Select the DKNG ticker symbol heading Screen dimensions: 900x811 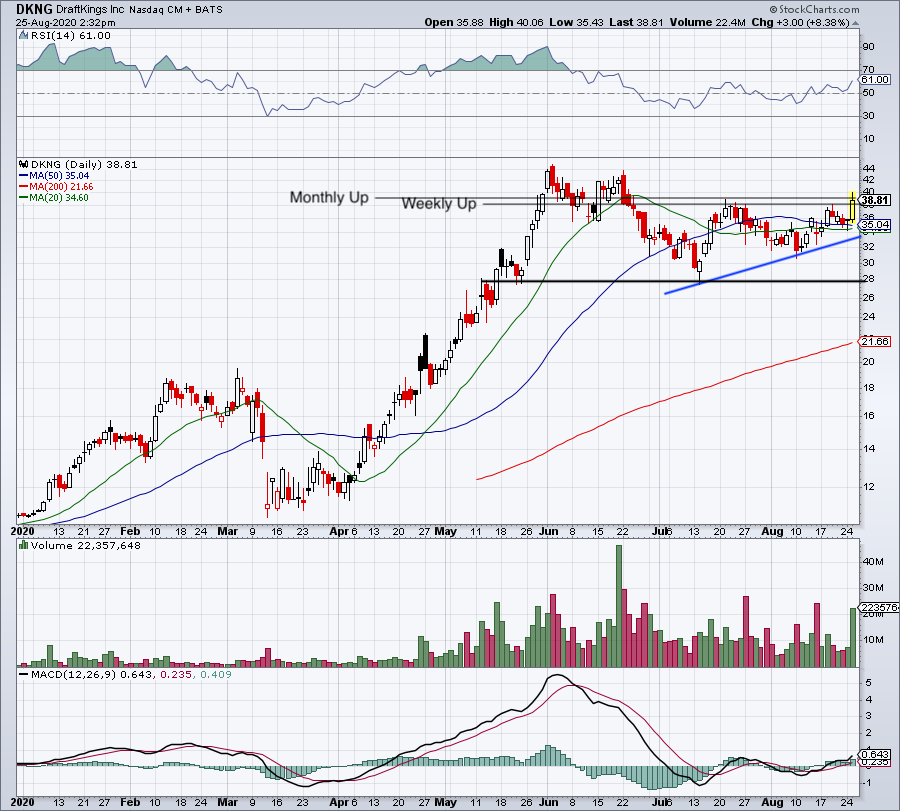pos(34,9)
